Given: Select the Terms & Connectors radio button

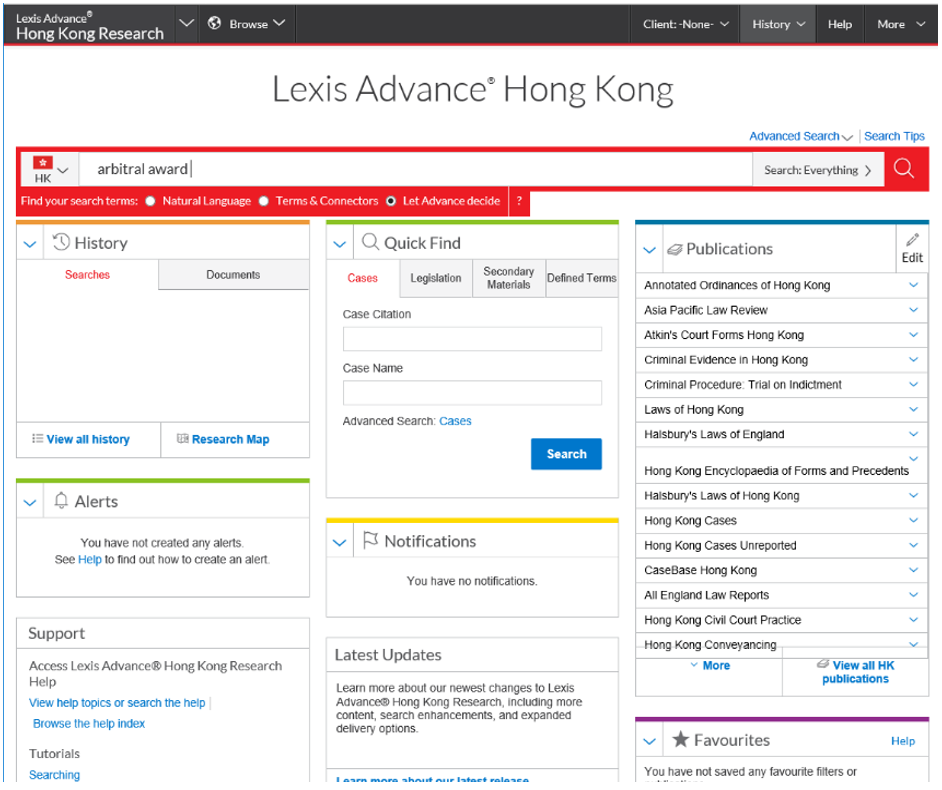Looking at the screenshot, I should 263,201.
